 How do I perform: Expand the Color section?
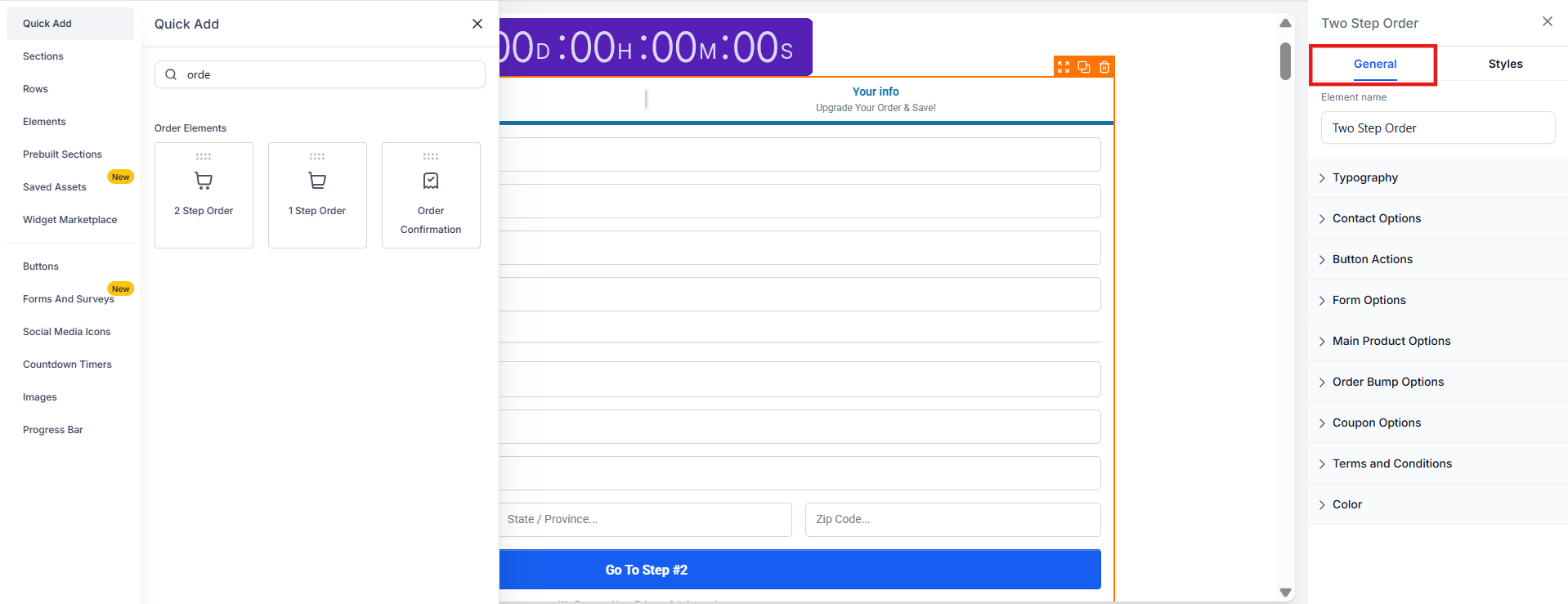pyautogui.click(x=1438, y=504)
